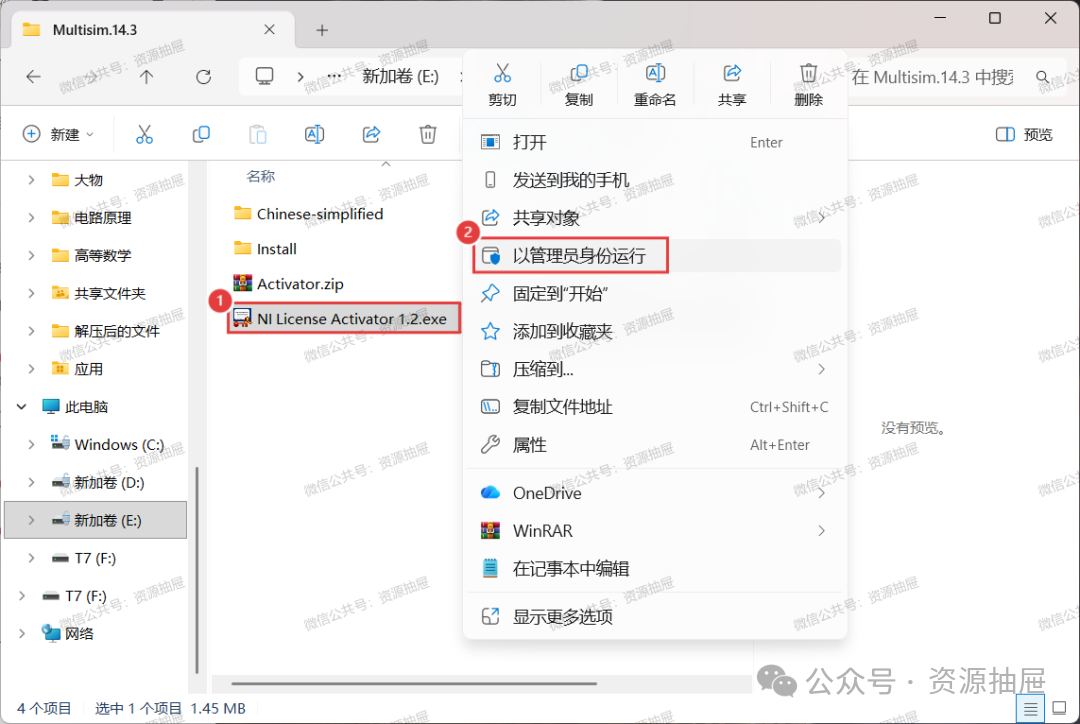Image resolution: width=1080 pixels, height=724 pixels.
Task: Click the toolbar Copy icon
Action: 201,134
